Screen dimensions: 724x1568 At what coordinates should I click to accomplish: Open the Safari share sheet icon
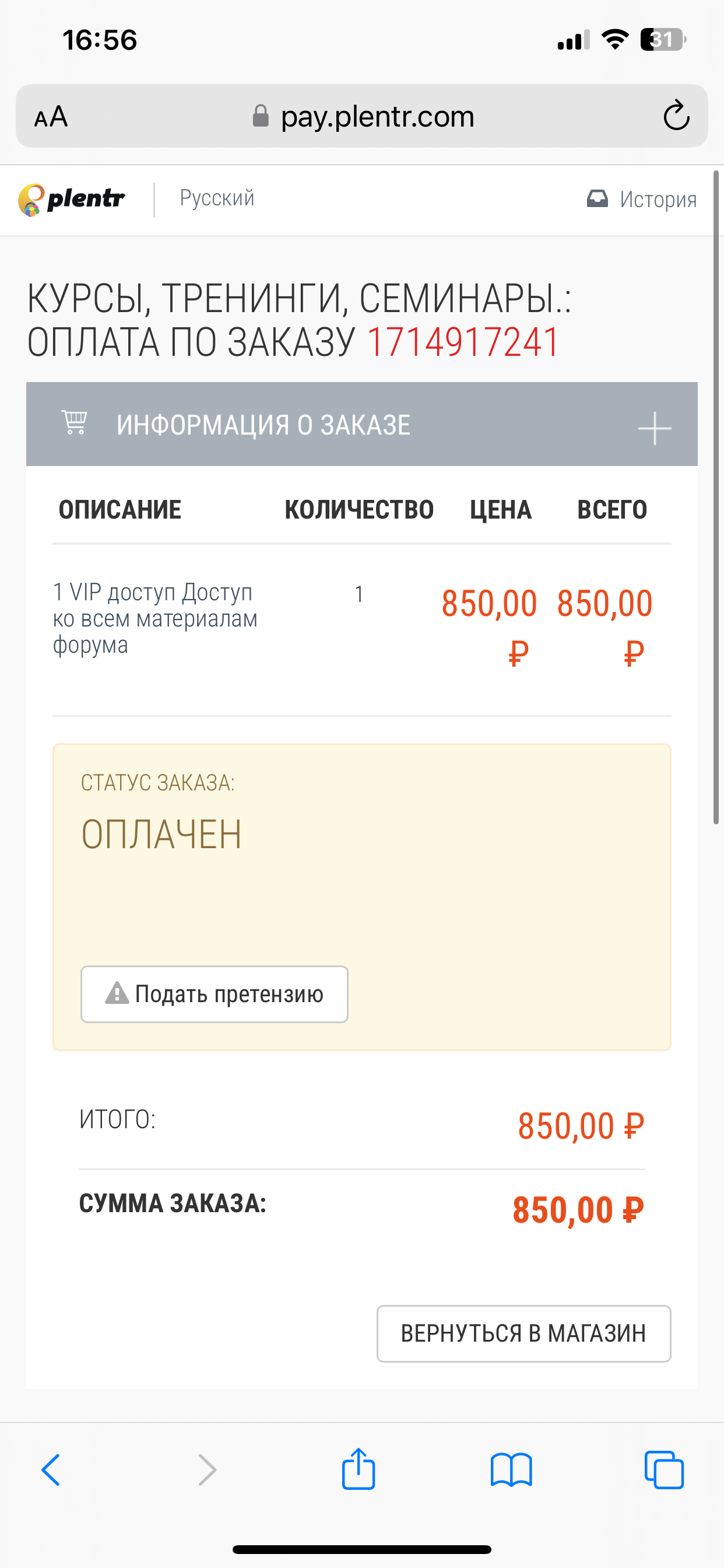pos(359,1469)
